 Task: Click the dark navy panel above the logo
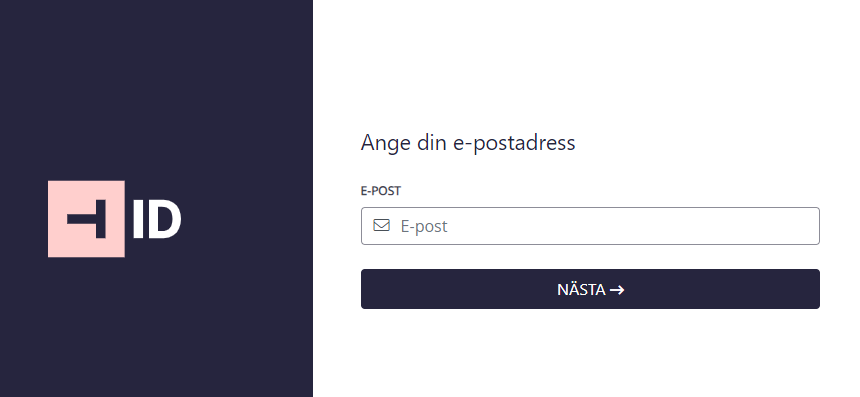(156, 88)
